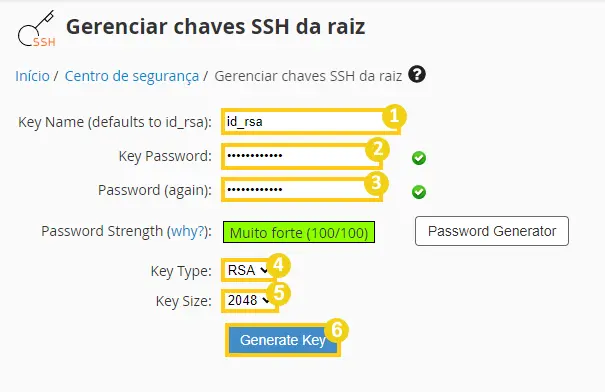Click green checkmark beside Password (again)
This screenshot has width=605, height=392.
click(x=419, y=192)
